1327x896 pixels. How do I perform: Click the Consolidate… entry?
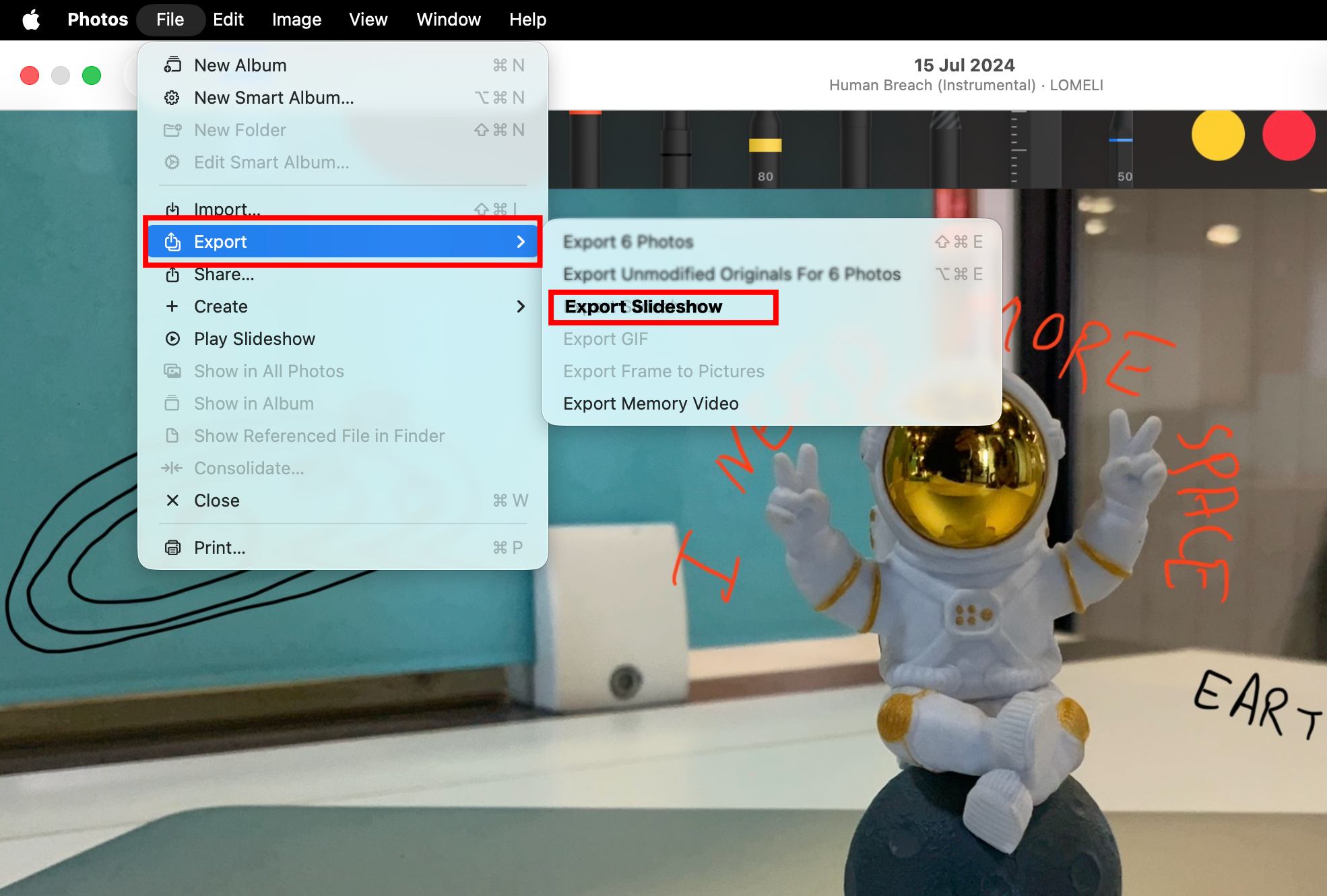(x=343, y=468)
